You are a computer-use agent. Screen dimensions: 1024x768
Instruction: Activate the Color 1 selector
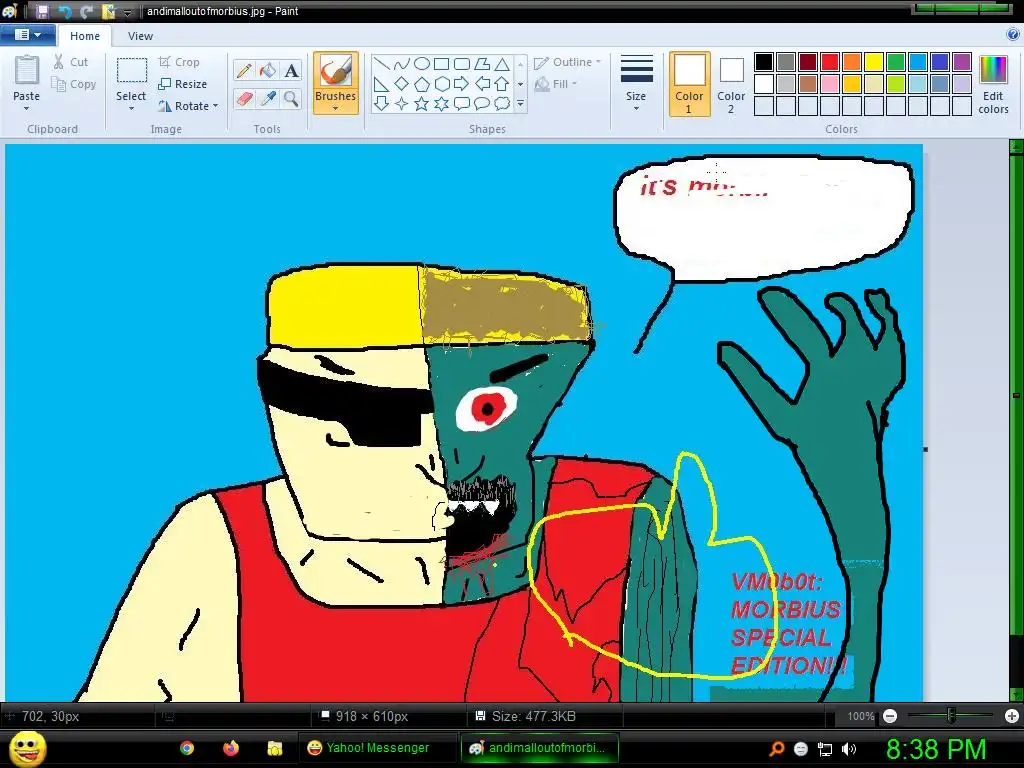click(x=690, y=84)
